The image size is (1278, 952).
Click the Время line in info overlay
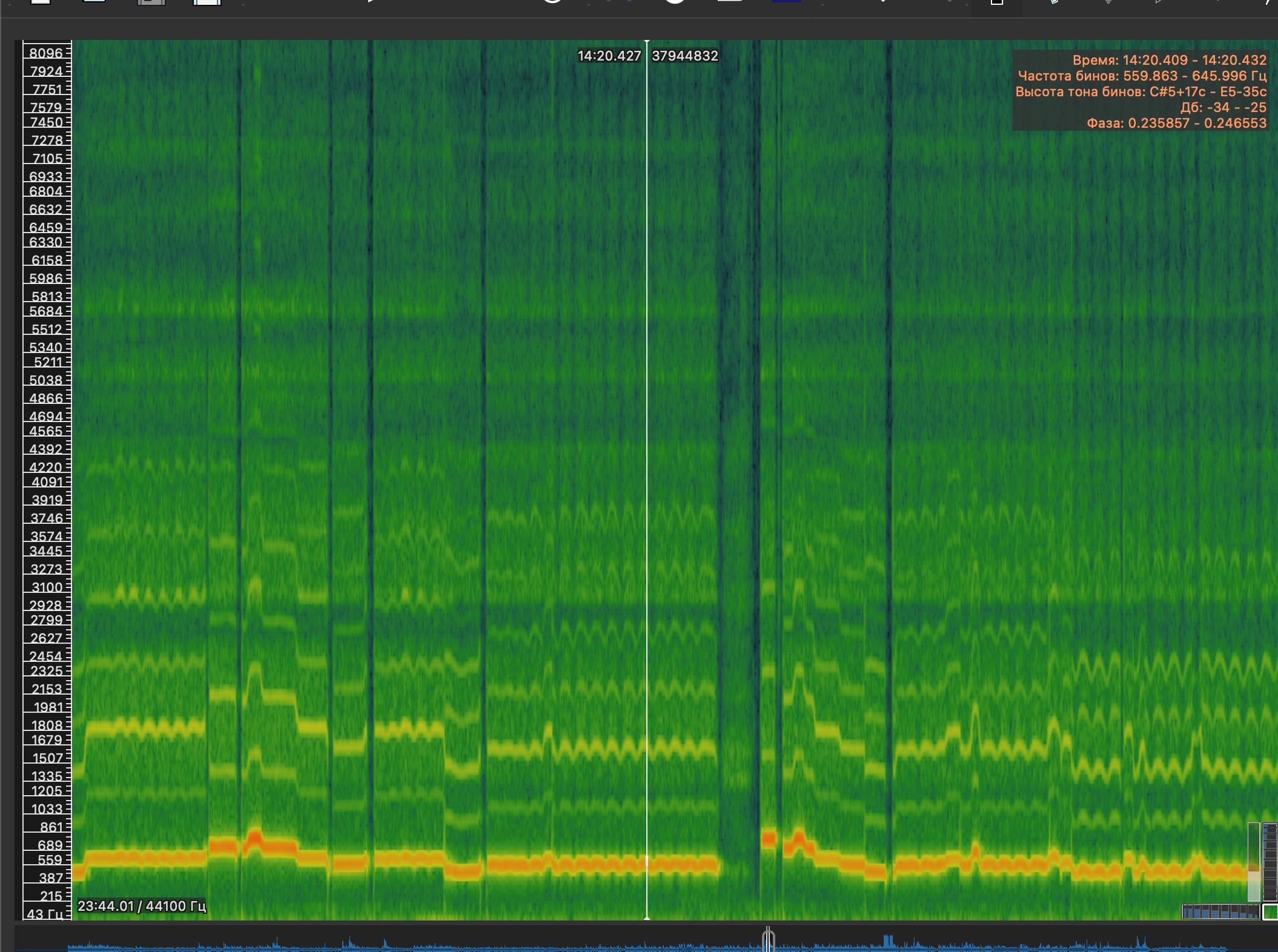tap(1169, 60)
